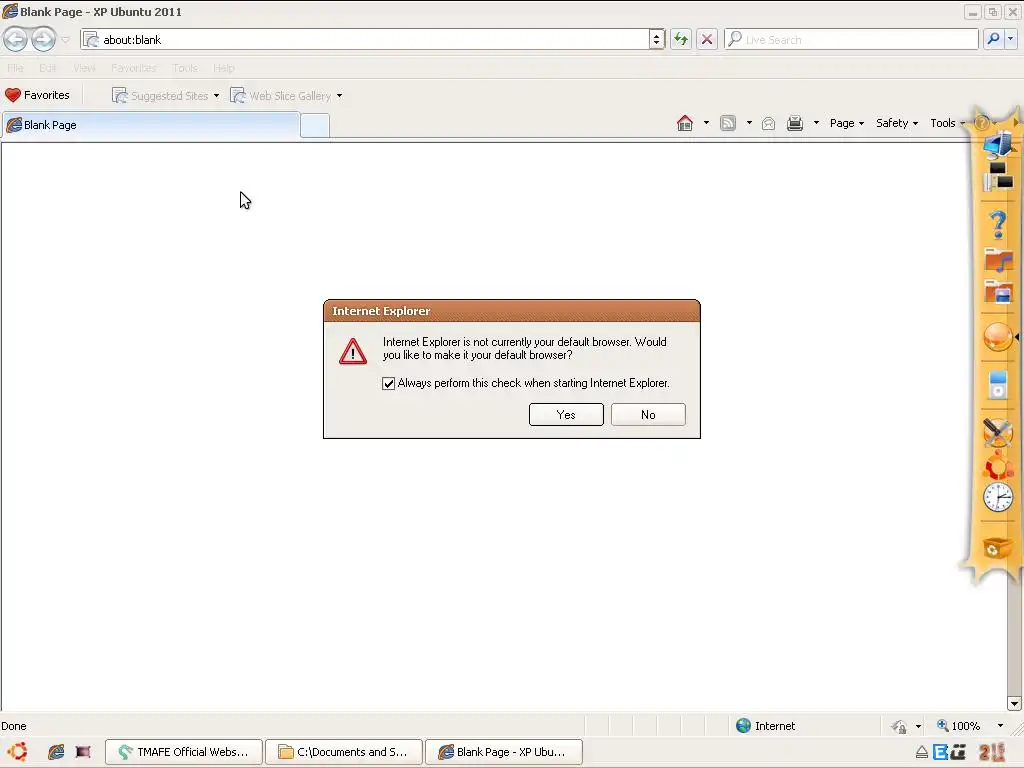Click the 100% zoom level button

958,726
